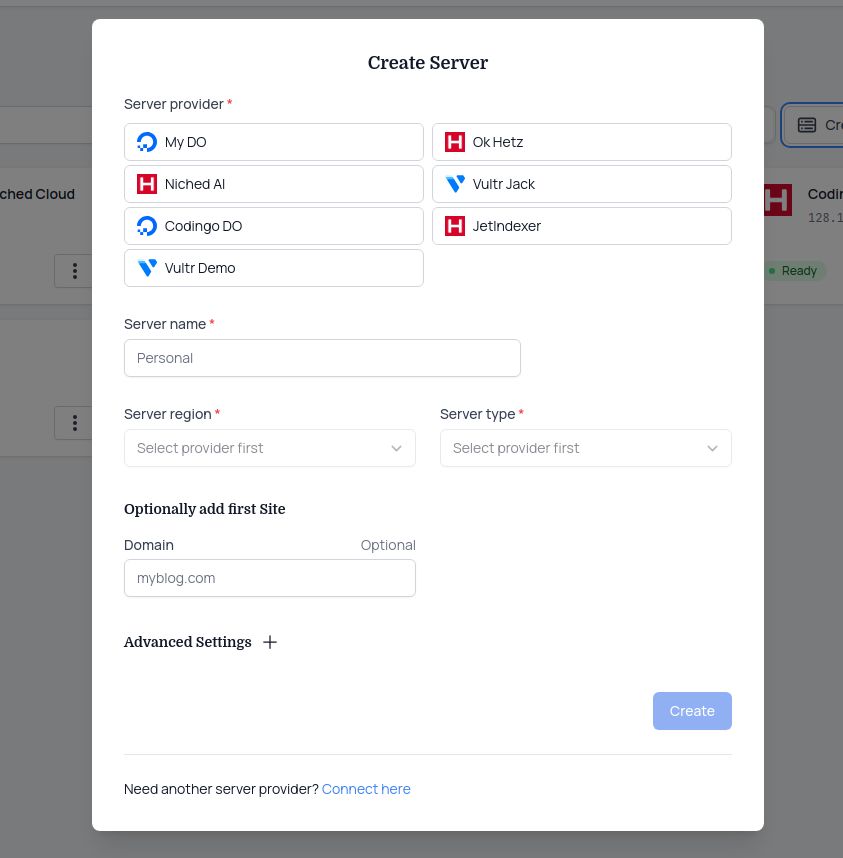This screenshot has width=843, height=858.
Task: Click the Hetzner icon beside JetIndexer
Action: coord(455,226)
